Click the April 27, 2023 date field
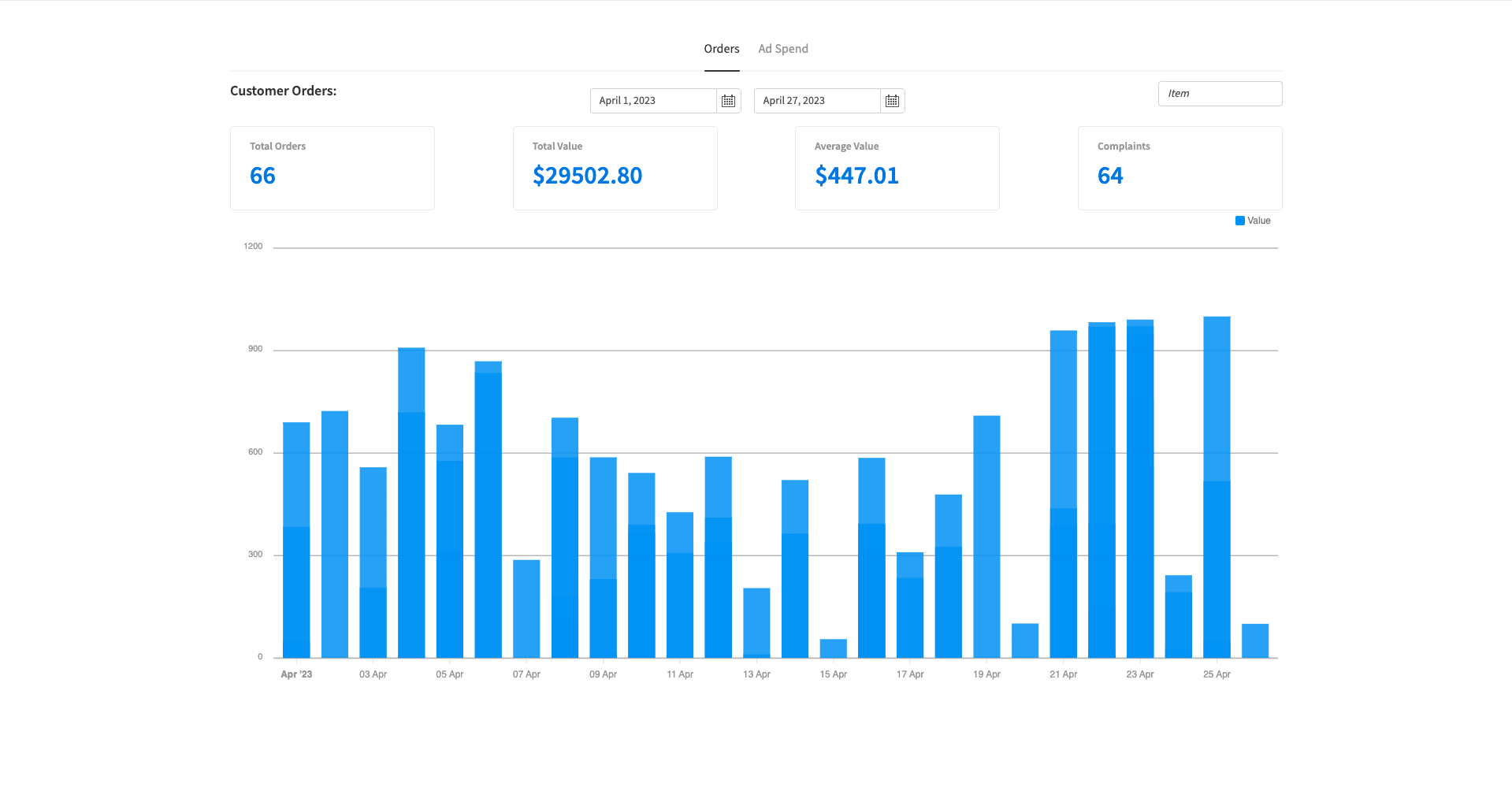Image resolution: width=1512 pixels, height=802 pixels. 817,101
